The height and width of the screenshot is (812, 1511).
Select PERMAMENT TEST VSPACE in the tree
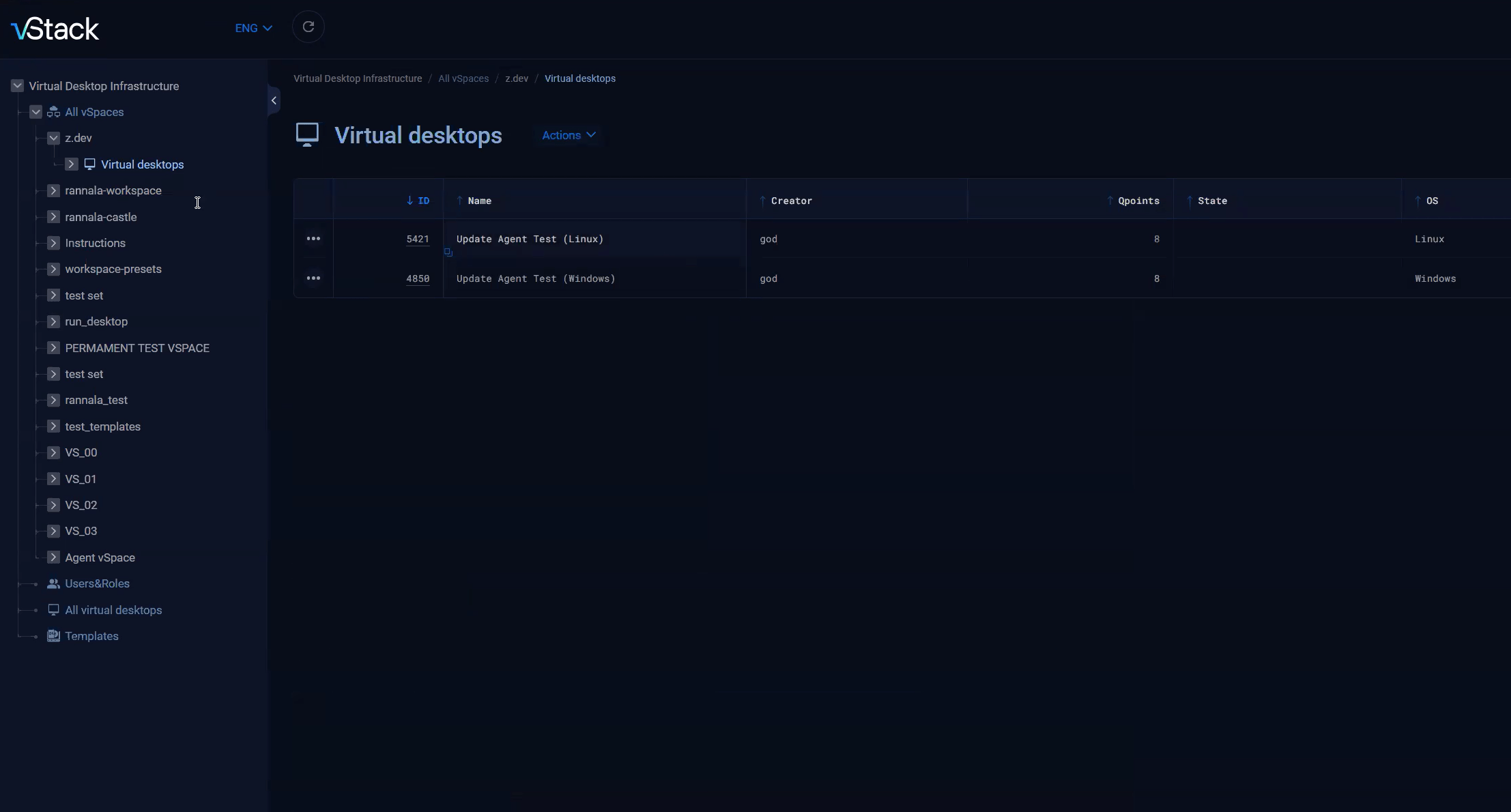tap(137, 348)
